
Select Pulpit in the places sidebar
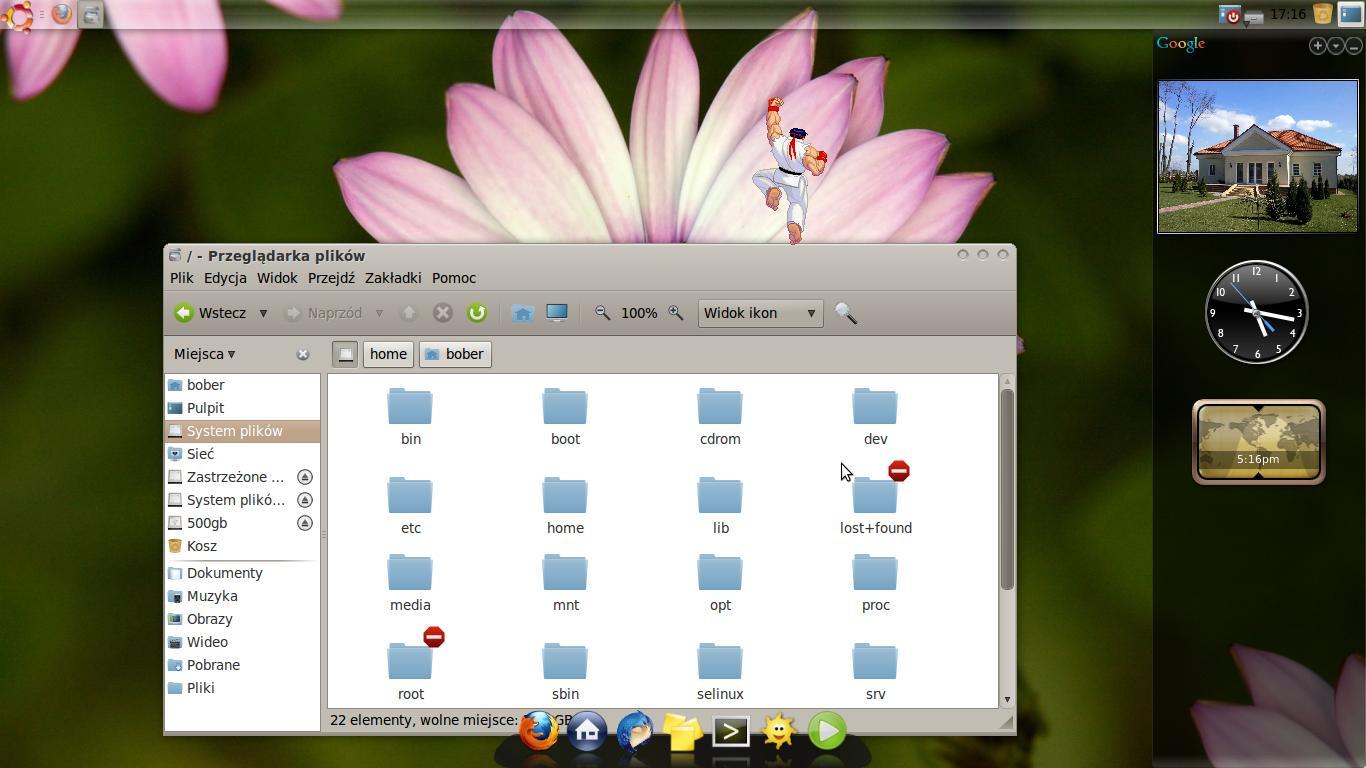[242, 408]
